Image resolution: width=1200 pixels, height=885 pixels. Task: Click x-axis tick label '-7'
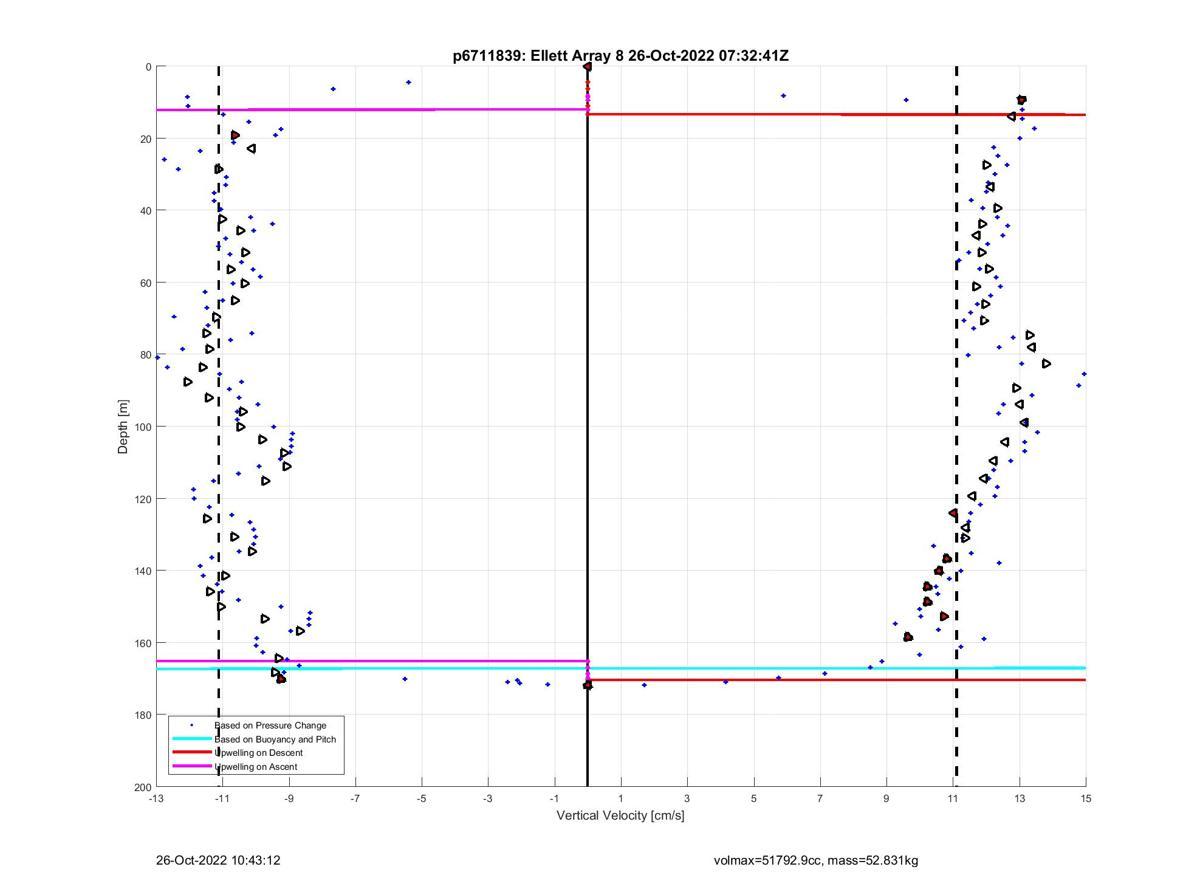pos(355,799)
